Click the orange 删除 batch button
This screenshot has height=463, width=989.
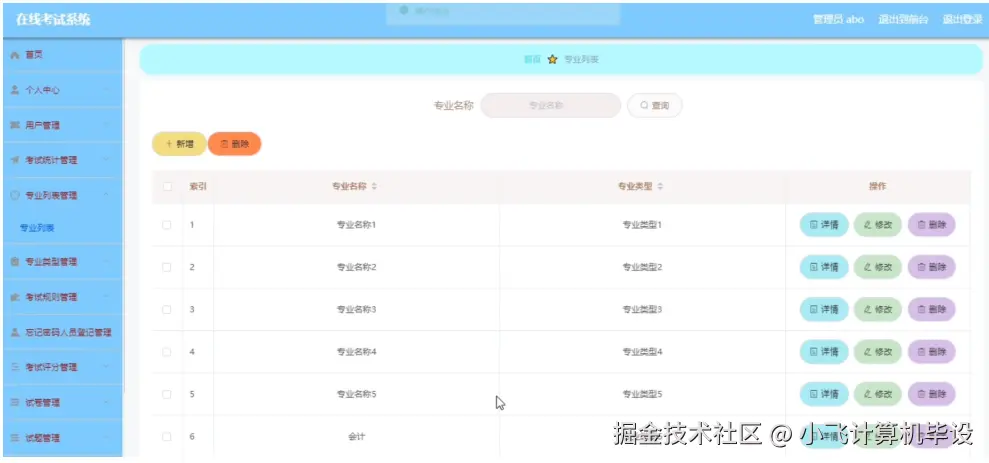tap(235, 144)
